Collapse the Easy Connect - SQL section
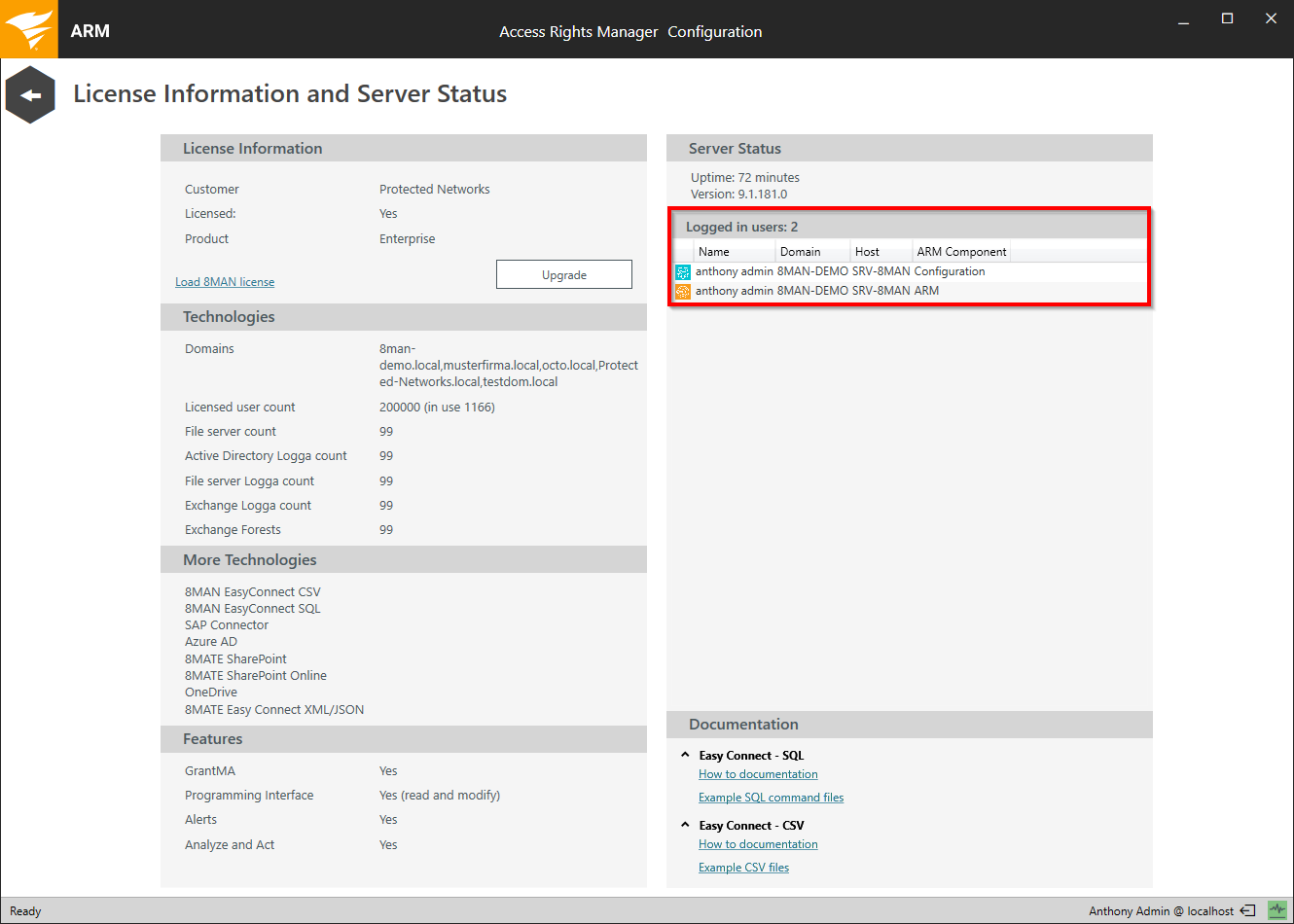The height and width of the screenshot is (924, 1294). pos(685,755)
